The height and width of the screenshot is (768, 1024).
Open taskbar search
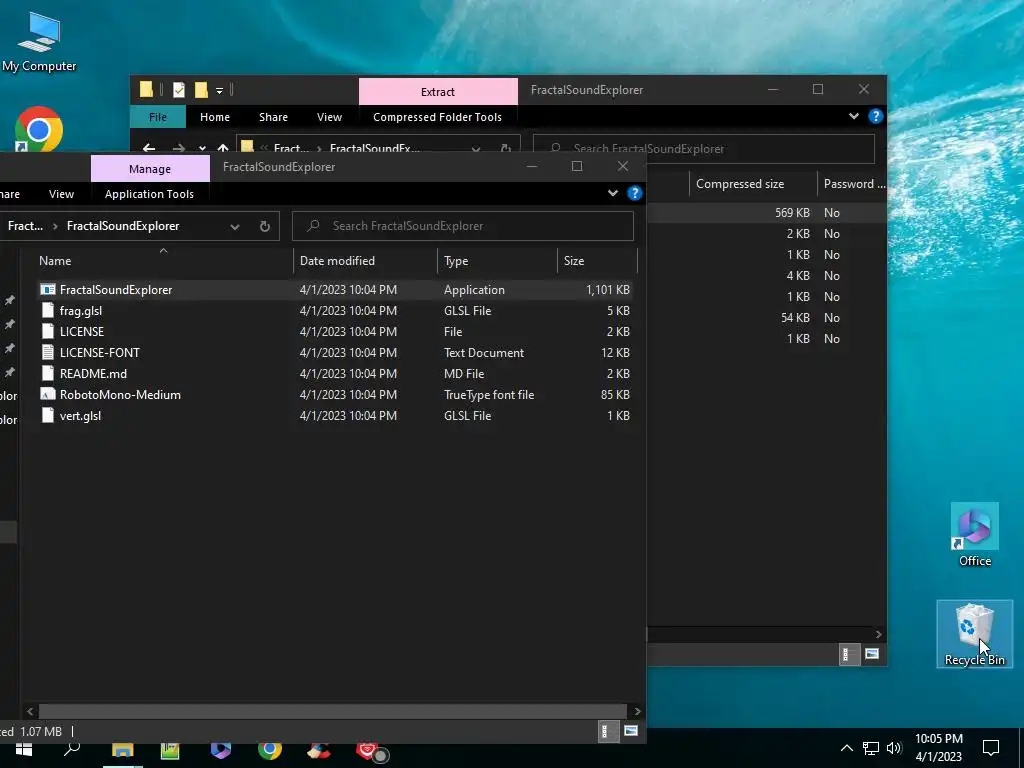[72, 749]
